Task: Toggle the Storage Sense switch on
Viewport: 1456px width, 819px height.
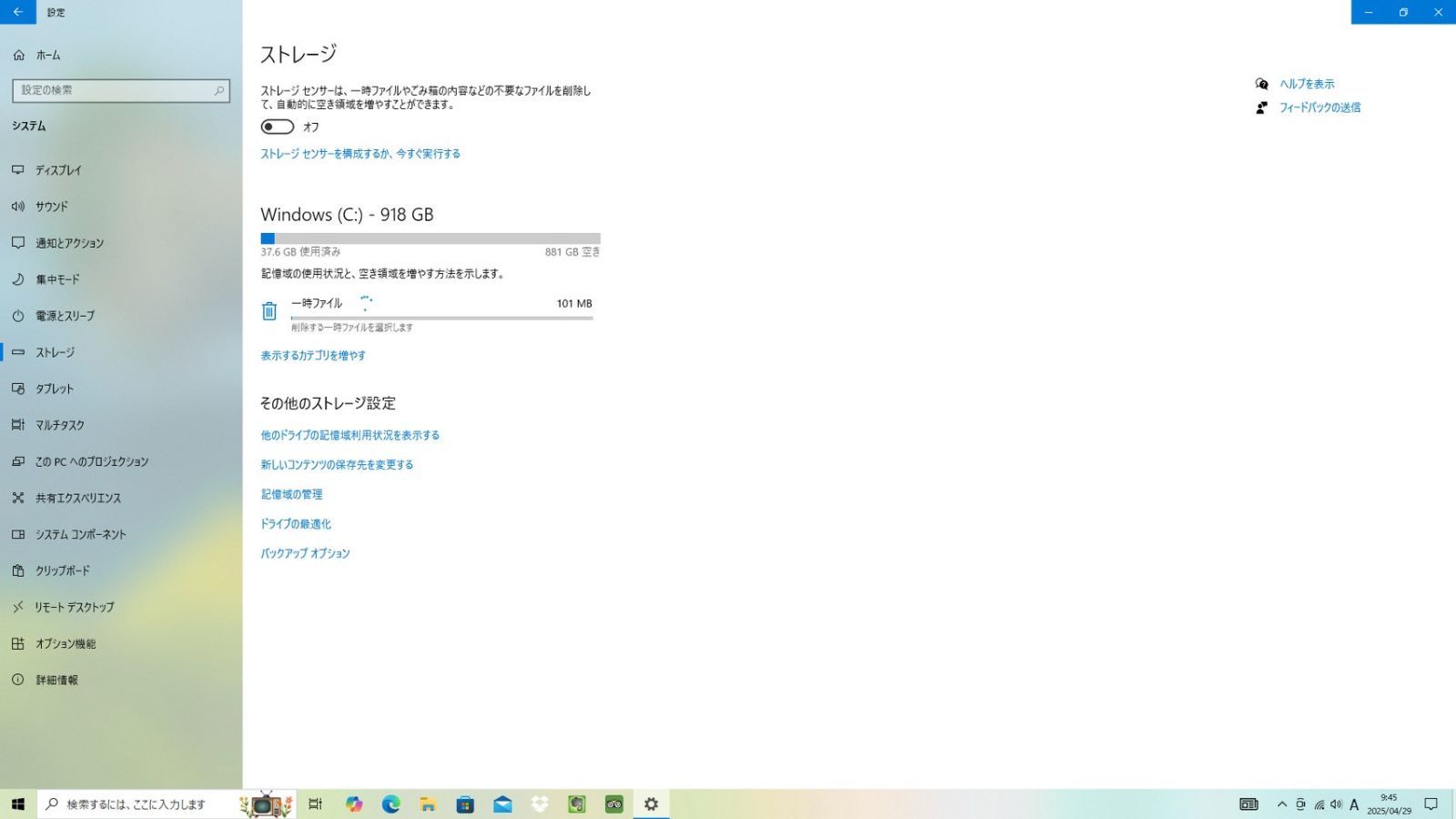Action: tap(278, 126)
